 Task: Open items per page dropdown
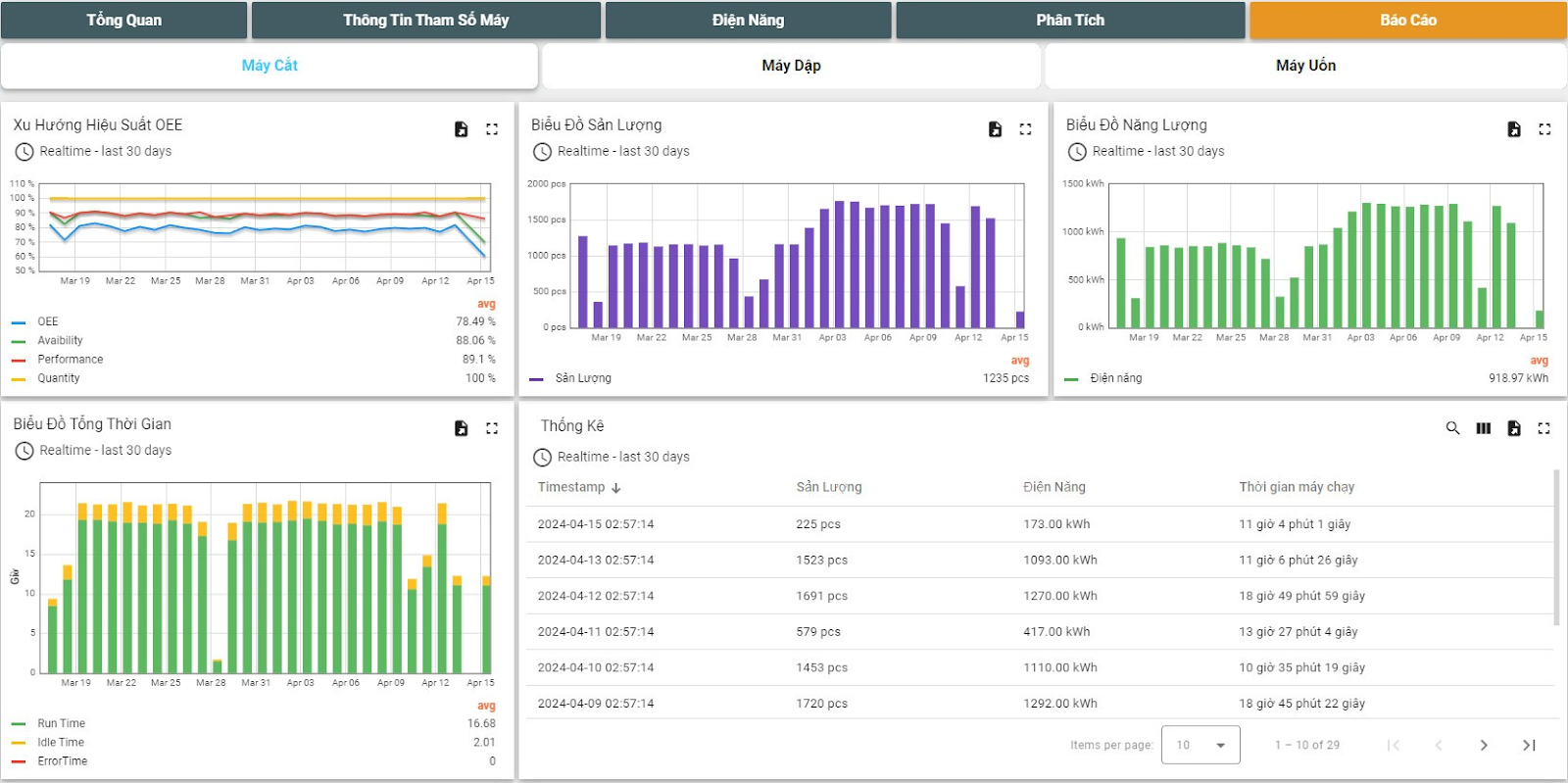pyautogui.click(x=1200, y=745)
